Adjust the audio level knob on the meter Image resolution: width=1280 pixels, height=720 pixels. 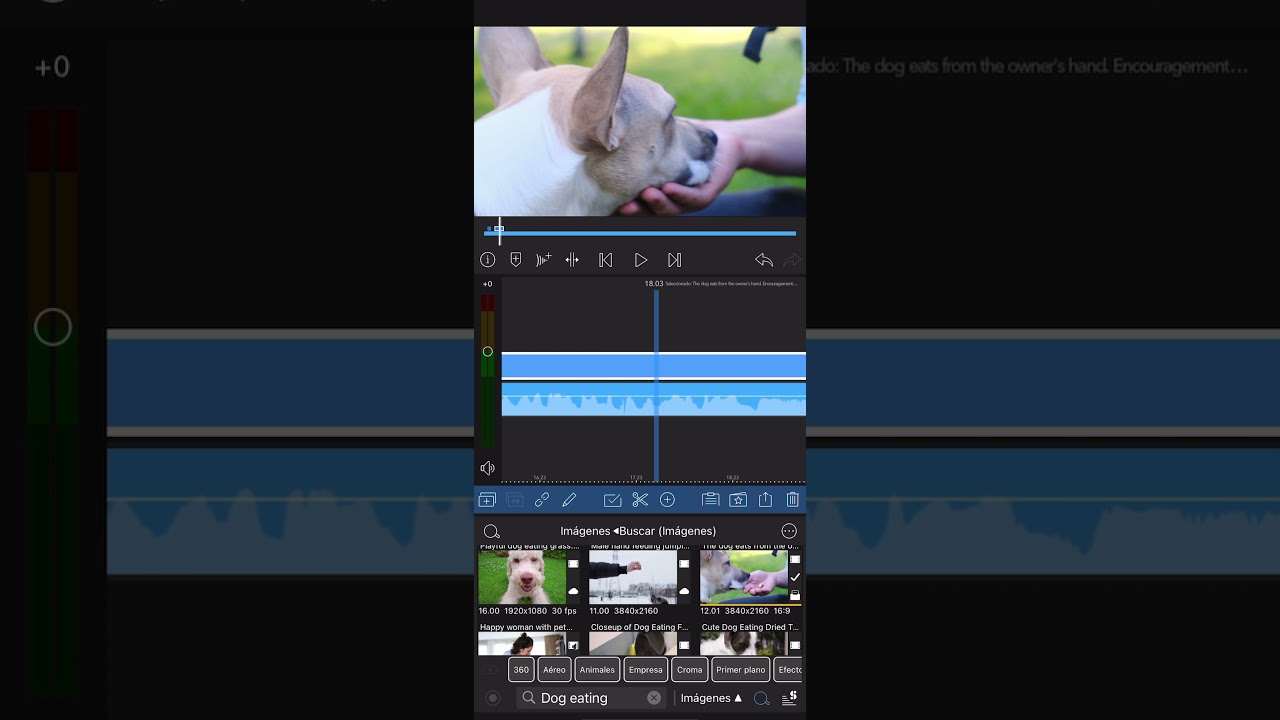pos(488,351)
